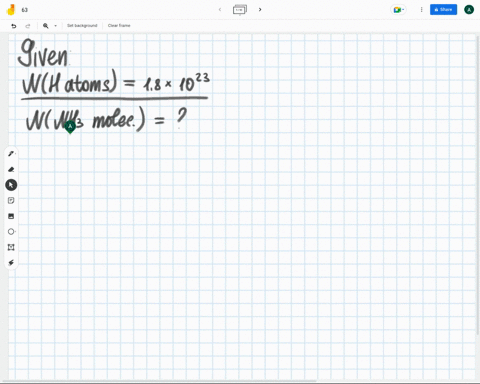Click the collaborator cursor marker A
The image size is (480, 384).
coord(70,127)
